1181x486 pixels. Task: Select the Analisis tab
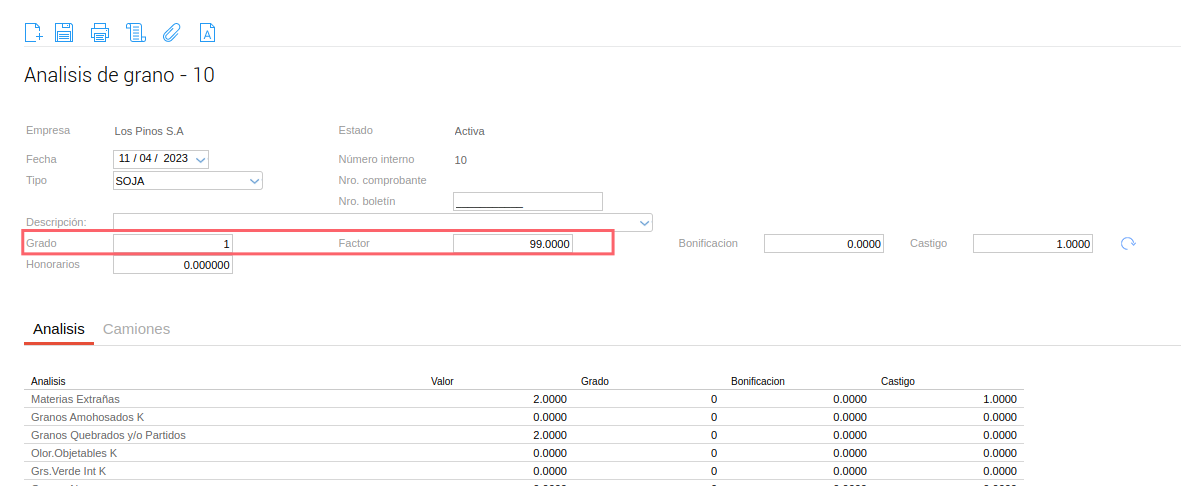59,329
